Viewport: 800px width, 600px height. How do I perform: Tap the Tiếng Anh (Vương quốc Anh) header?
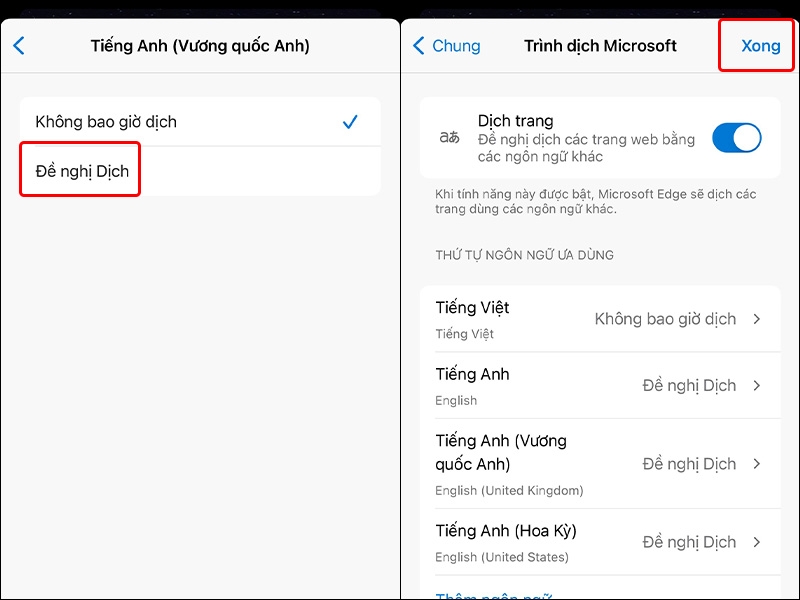[200, 45]
